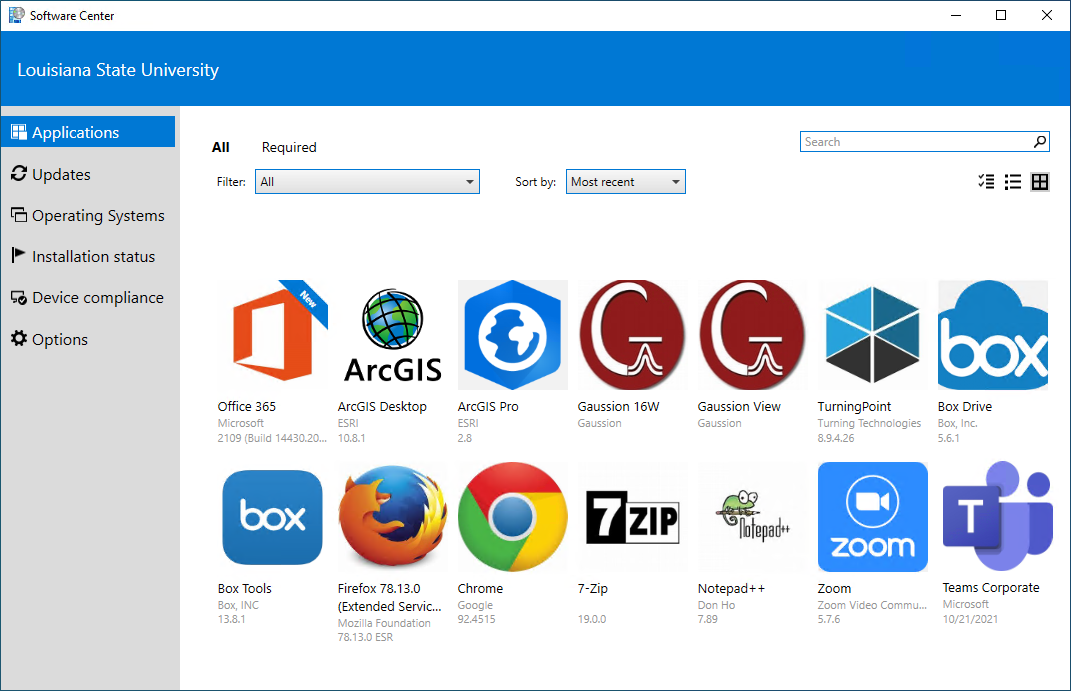Click inside the Search text field
Viewport: 1071px width, 691px height.
tap(915, 142)
